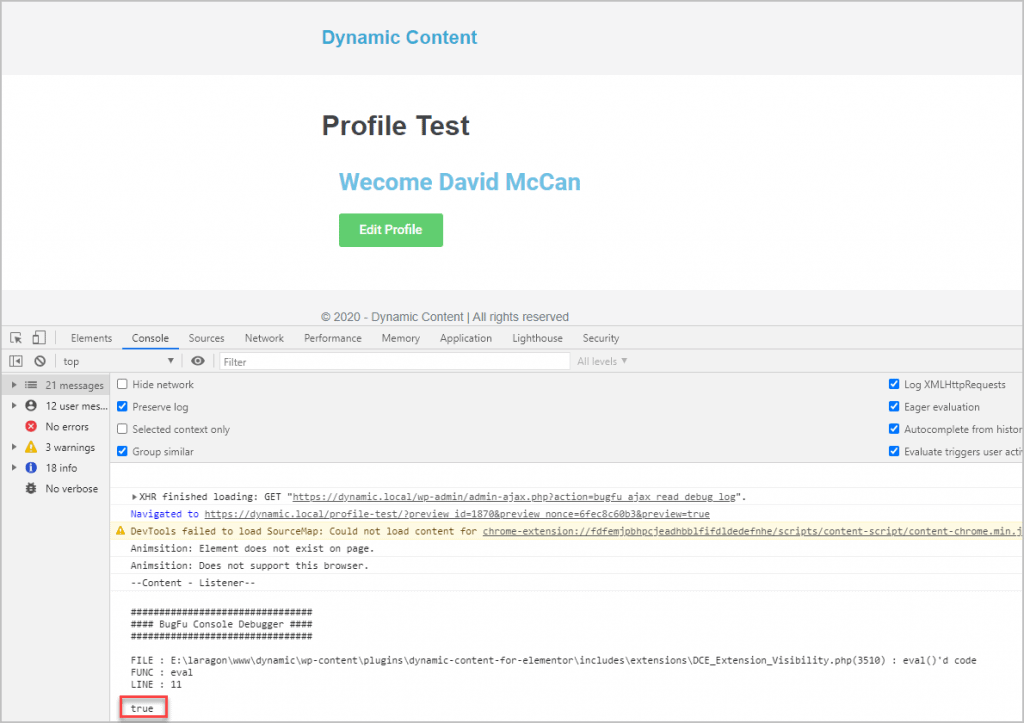Screen dimensions: 1024x723
Task: Click the SourceMap warning triangle icon
Action: coord(120,531)
